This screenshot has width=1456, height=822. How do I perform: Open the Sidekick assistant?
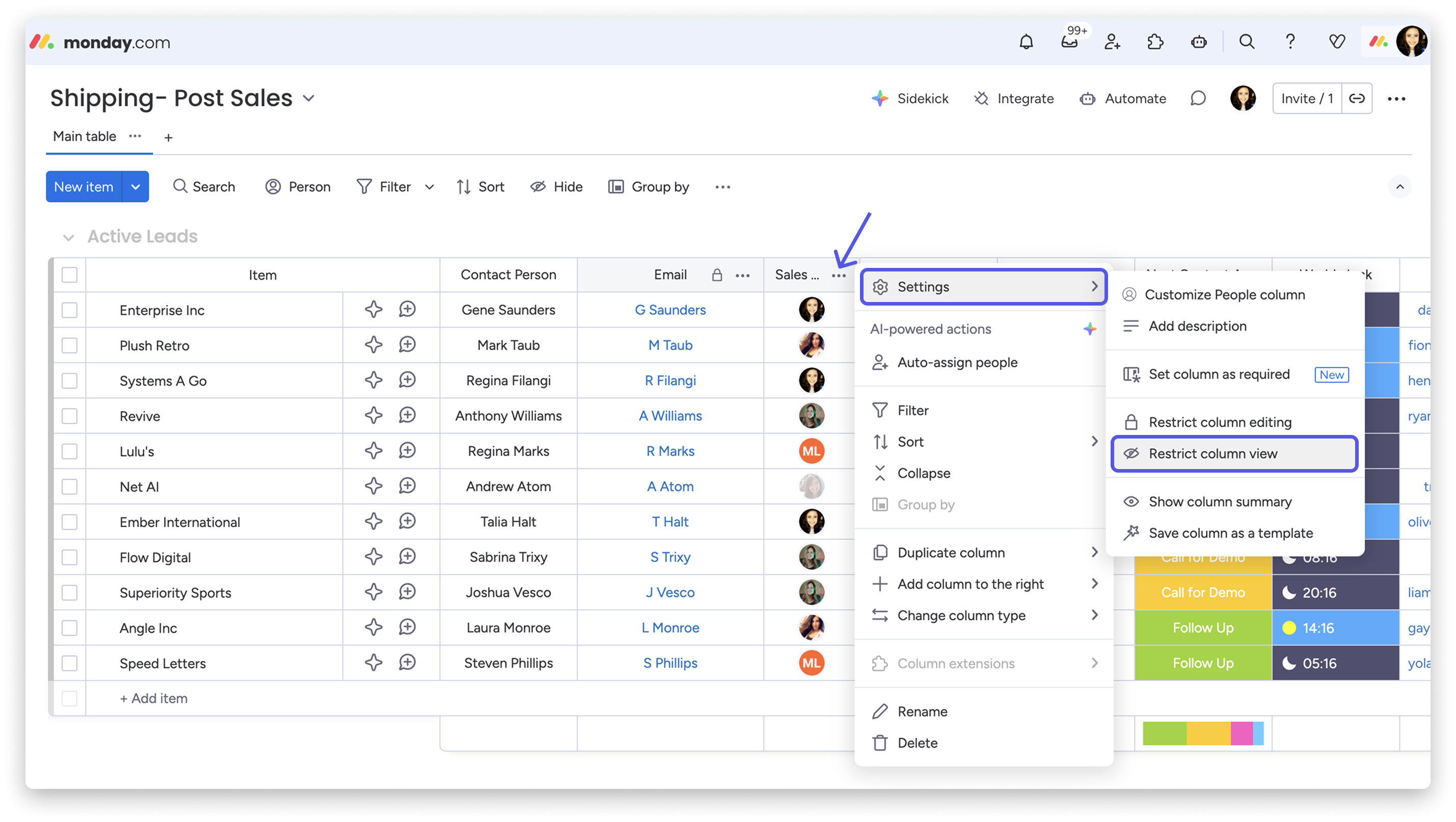tap(909, 99)
